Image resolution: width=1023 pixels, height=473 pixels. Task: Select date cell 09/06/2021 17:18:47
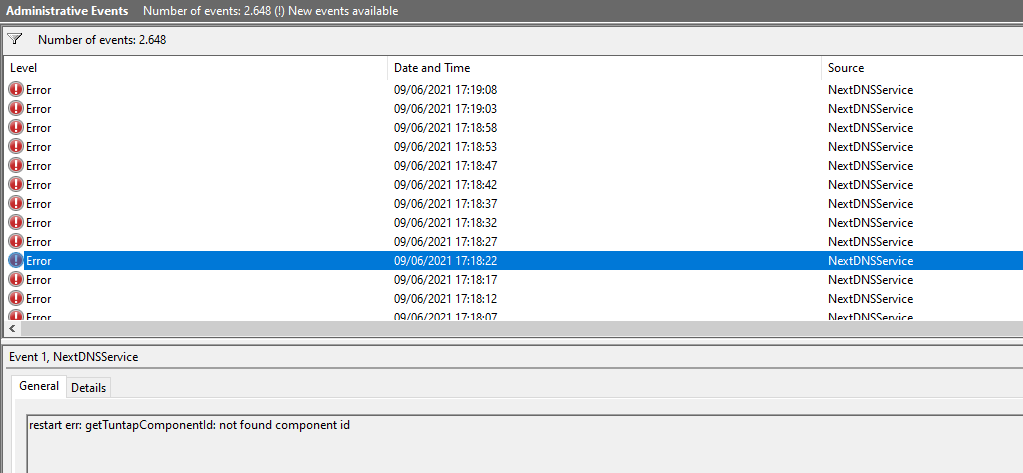coord(446,165)
